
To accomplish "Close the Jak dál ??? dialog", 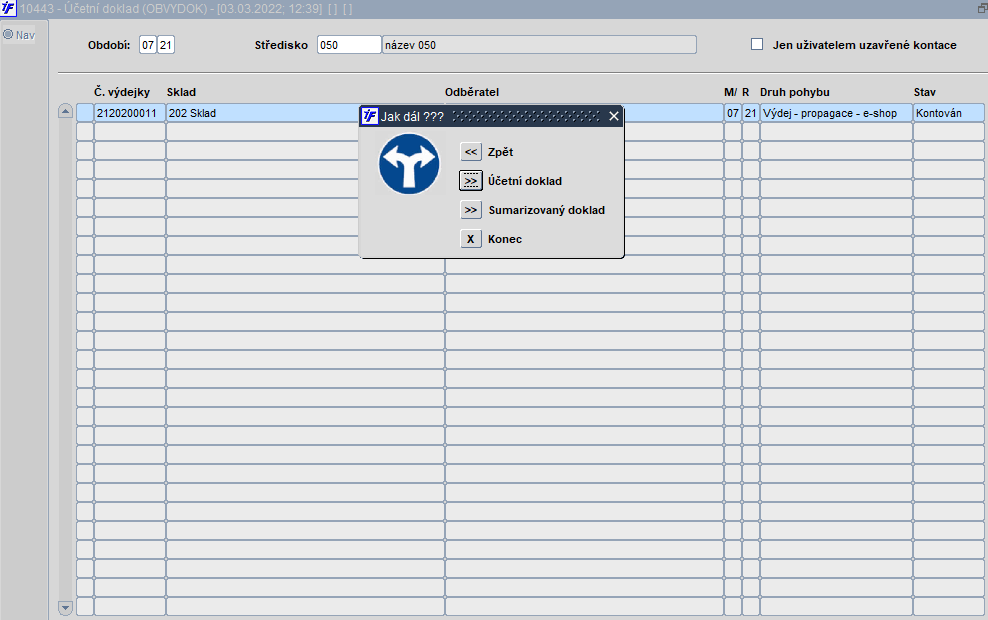I will (614, 116).
